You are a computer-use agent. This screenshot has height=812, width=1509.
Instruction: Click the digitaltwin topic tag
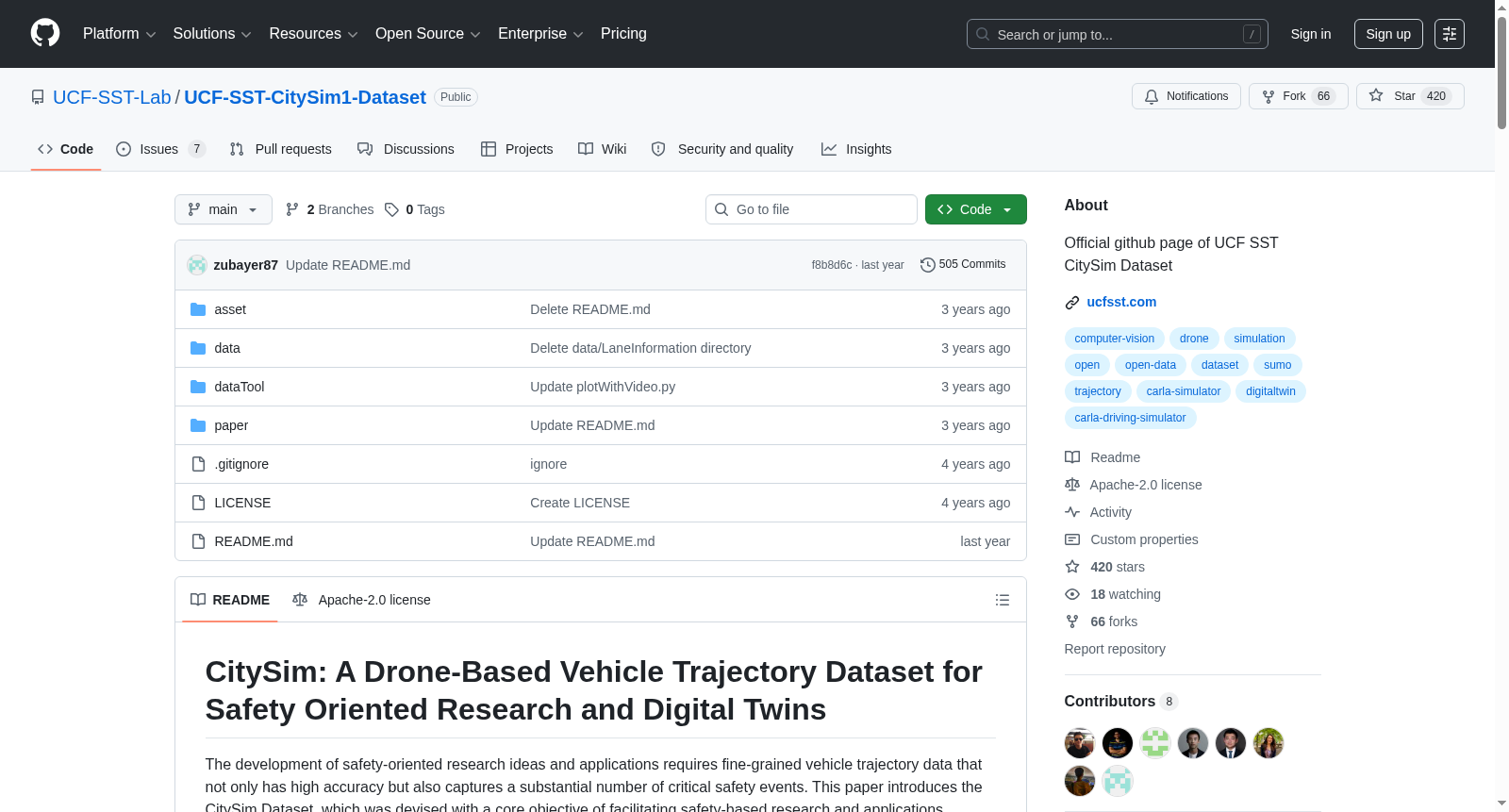[1270, 391]
